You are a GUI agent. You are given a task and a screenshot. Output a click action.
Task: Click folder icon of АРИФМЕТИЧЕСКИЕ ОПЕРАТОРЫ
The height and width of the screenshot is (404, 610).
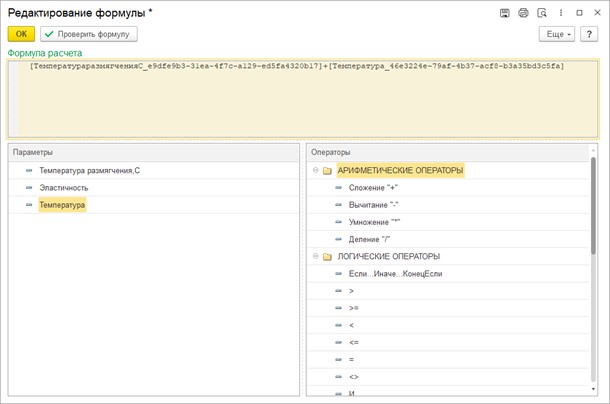point(327,170)
